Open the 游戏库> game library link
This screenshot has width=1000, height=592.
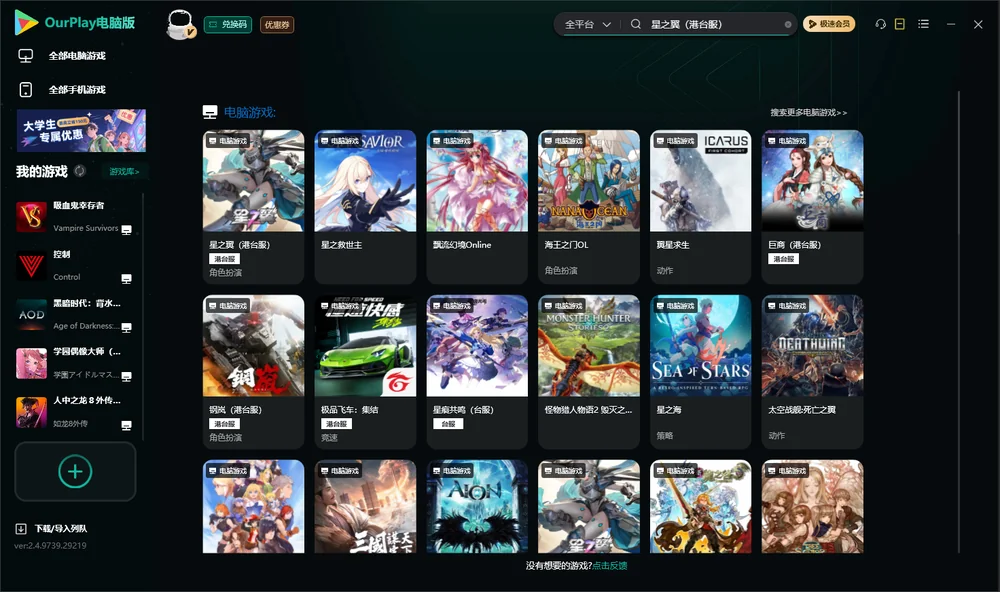tap(124, 171)
